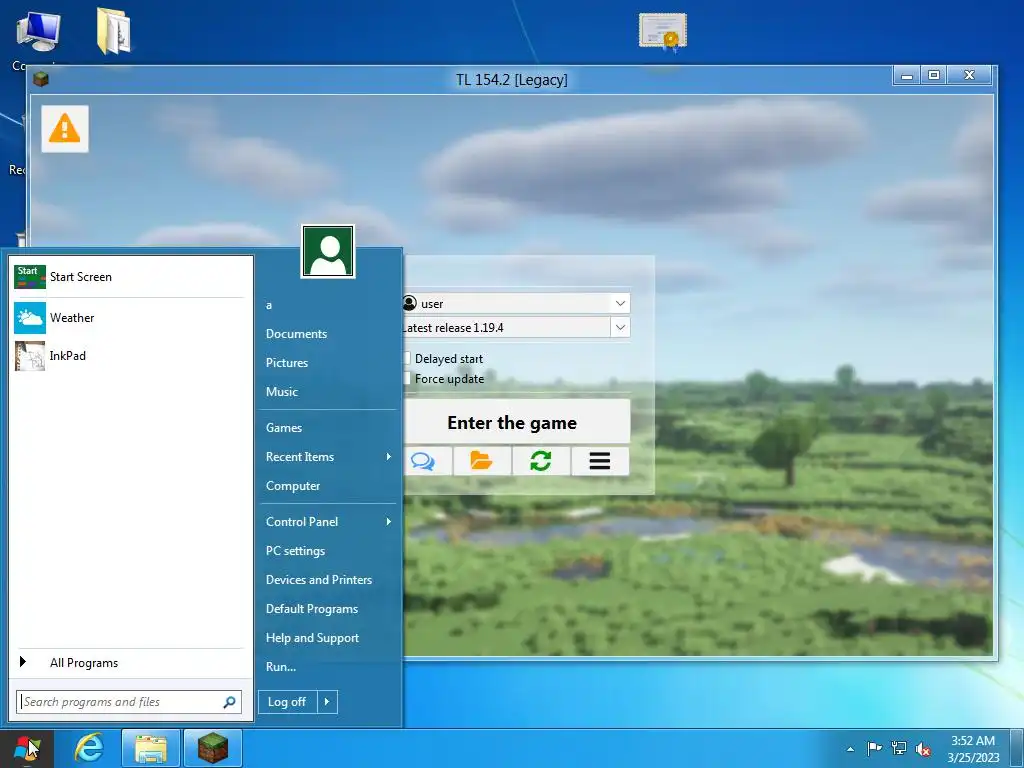
Task: Click the Windows Start button
Action: pos(26,748)
